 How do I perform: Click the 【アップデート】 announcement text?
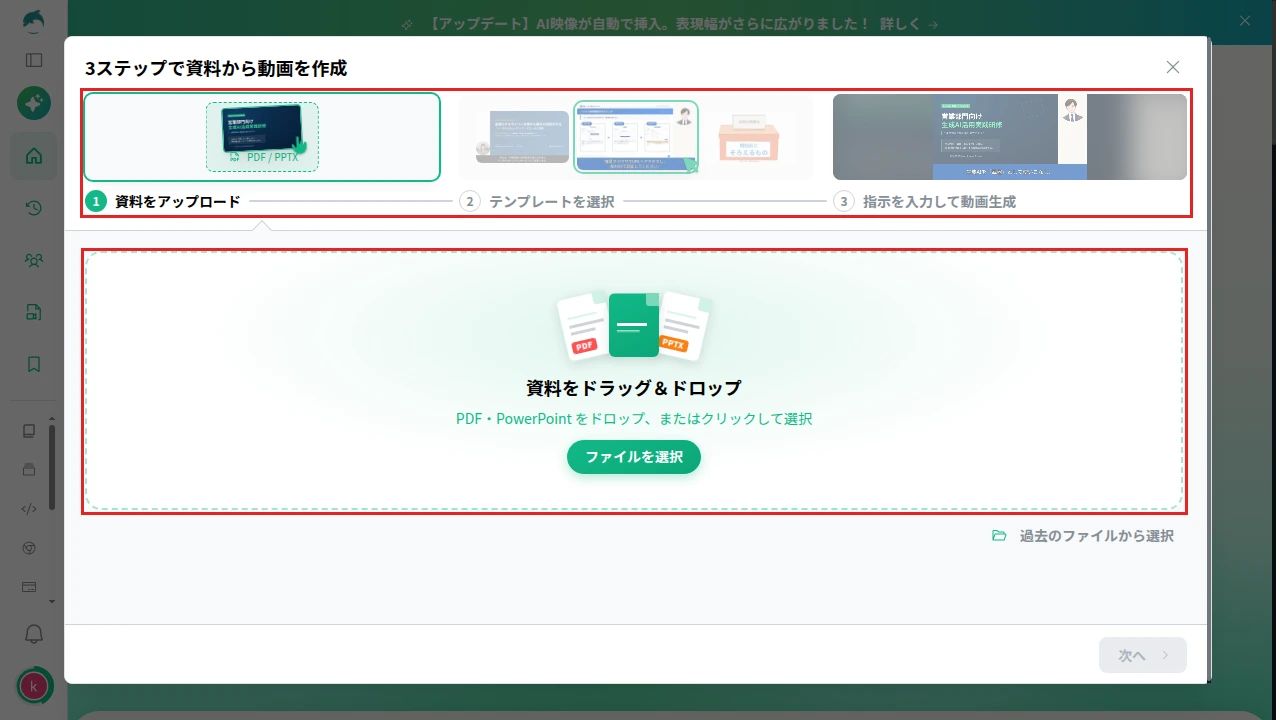[x=648, y=23]
